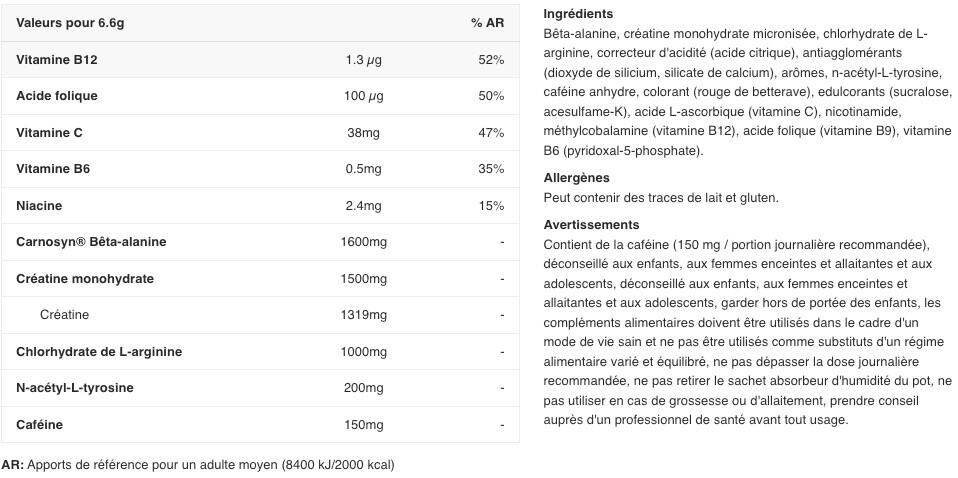Viewport: 958px width, 478px height.
Task: Click the % AR column header
Action: point(487,23)
